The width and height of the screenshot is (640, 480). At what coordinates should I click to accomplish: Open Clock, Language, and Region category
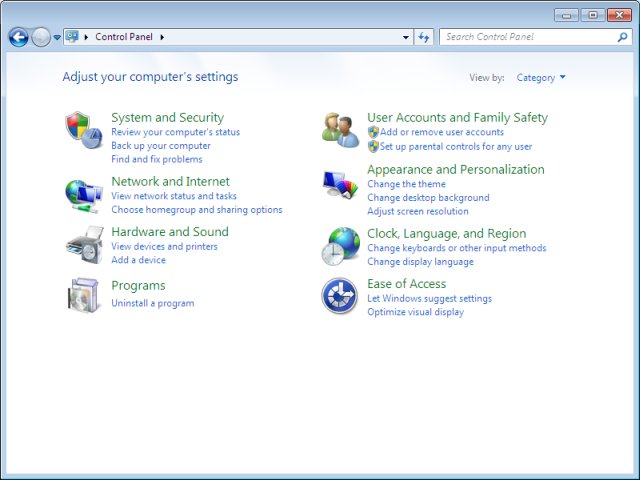pos(447,233)
